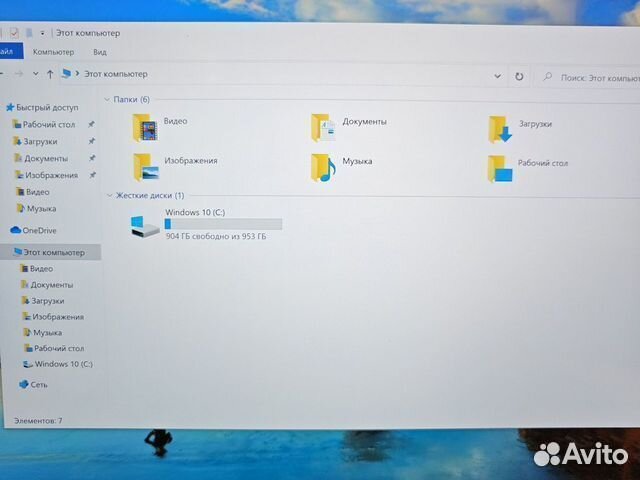
Task: Select Рабочий стол under Быстрый доступ
Action: tap(49, 124)
